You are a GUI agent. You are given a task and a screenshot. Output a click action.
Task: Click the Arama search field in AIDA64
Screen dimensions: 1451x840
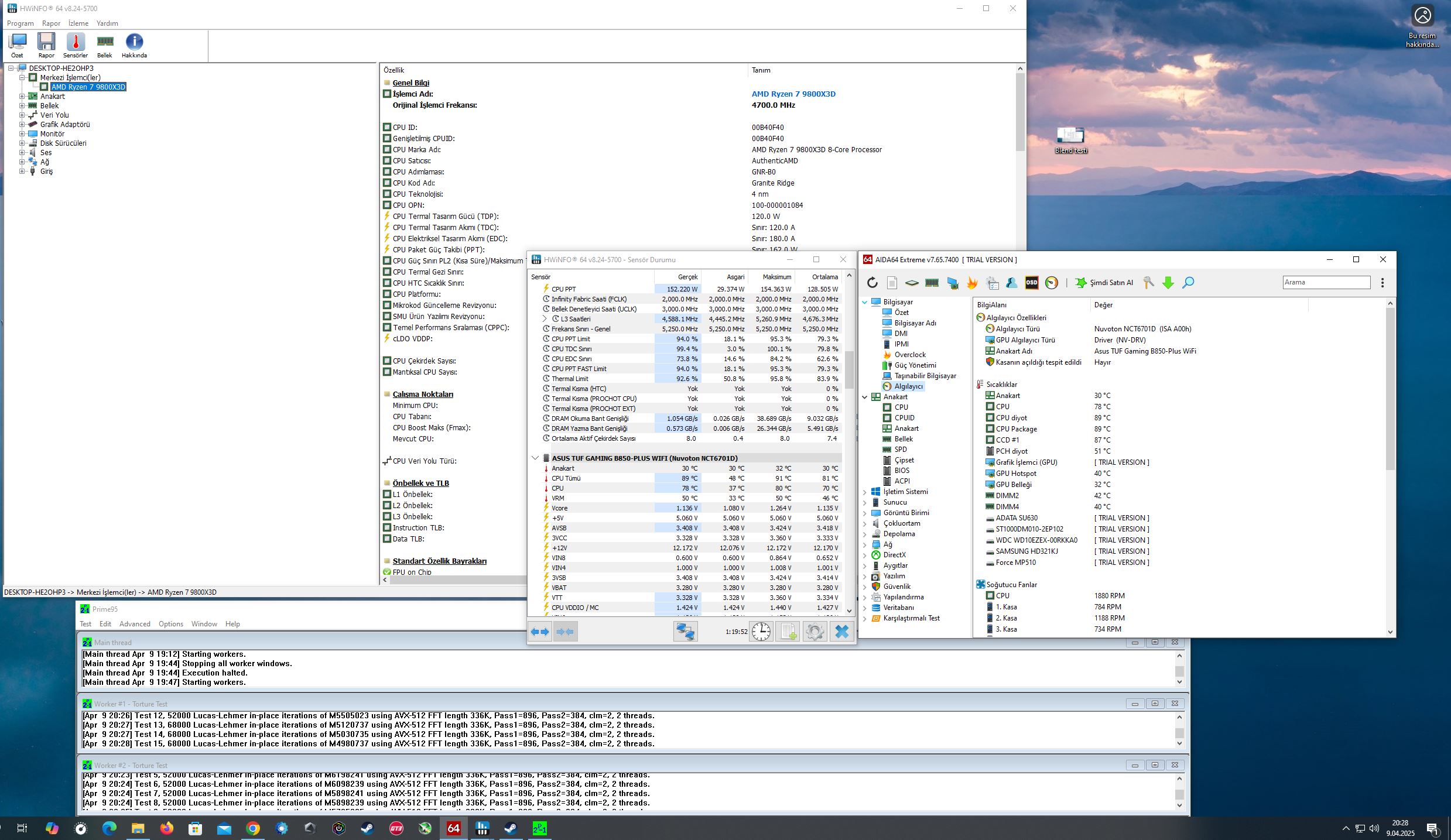[1326, 282]
